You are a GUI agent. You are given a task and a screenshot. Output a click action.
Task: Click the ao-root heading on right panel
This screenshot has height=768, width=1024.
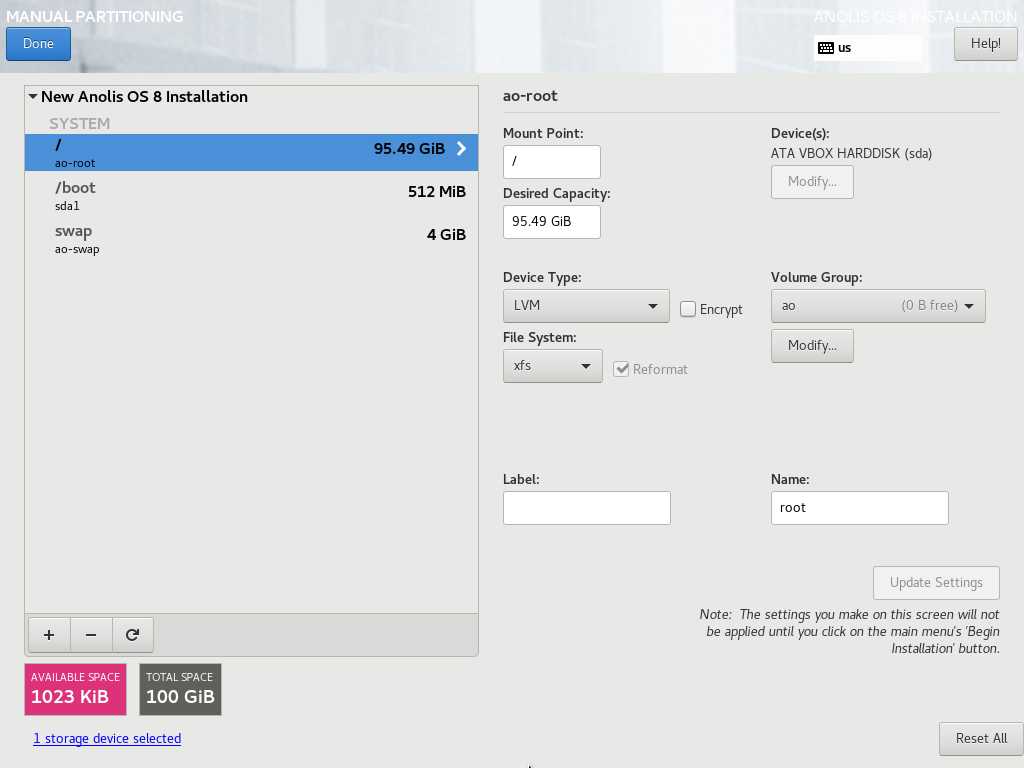[530, 96]
